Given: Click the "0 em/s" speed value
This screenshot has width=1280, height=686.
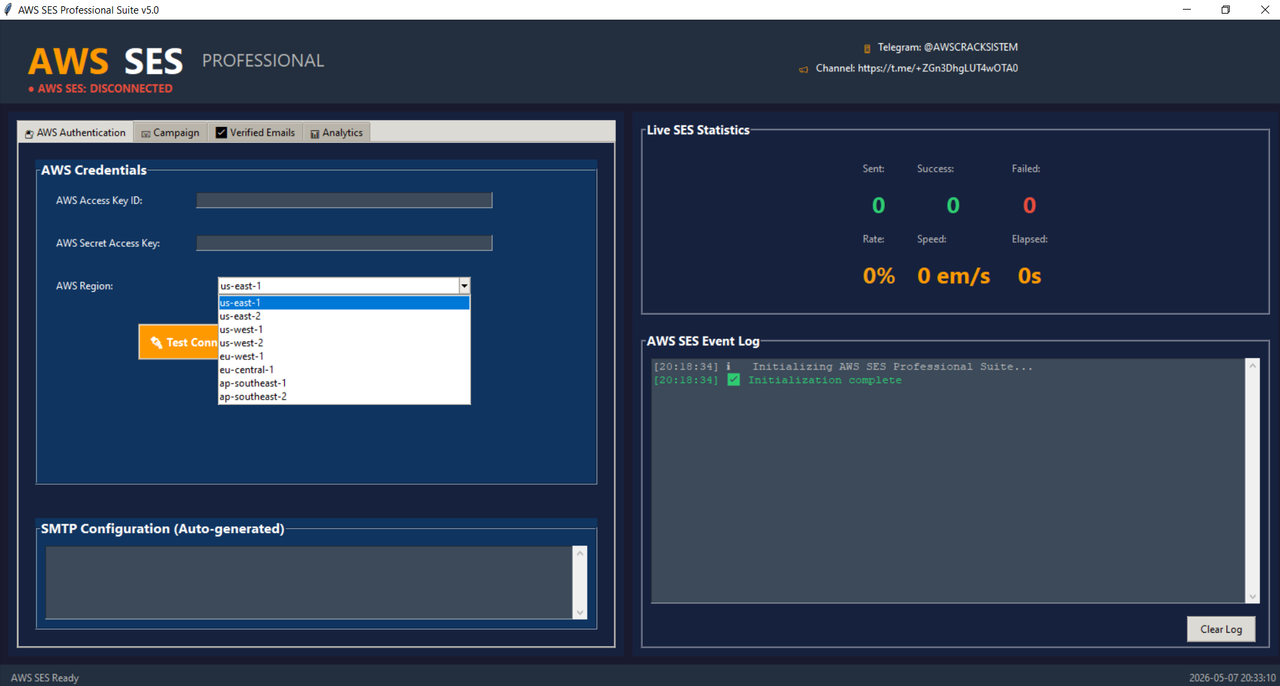Looking at the screenshot, I should click(953, 276).
